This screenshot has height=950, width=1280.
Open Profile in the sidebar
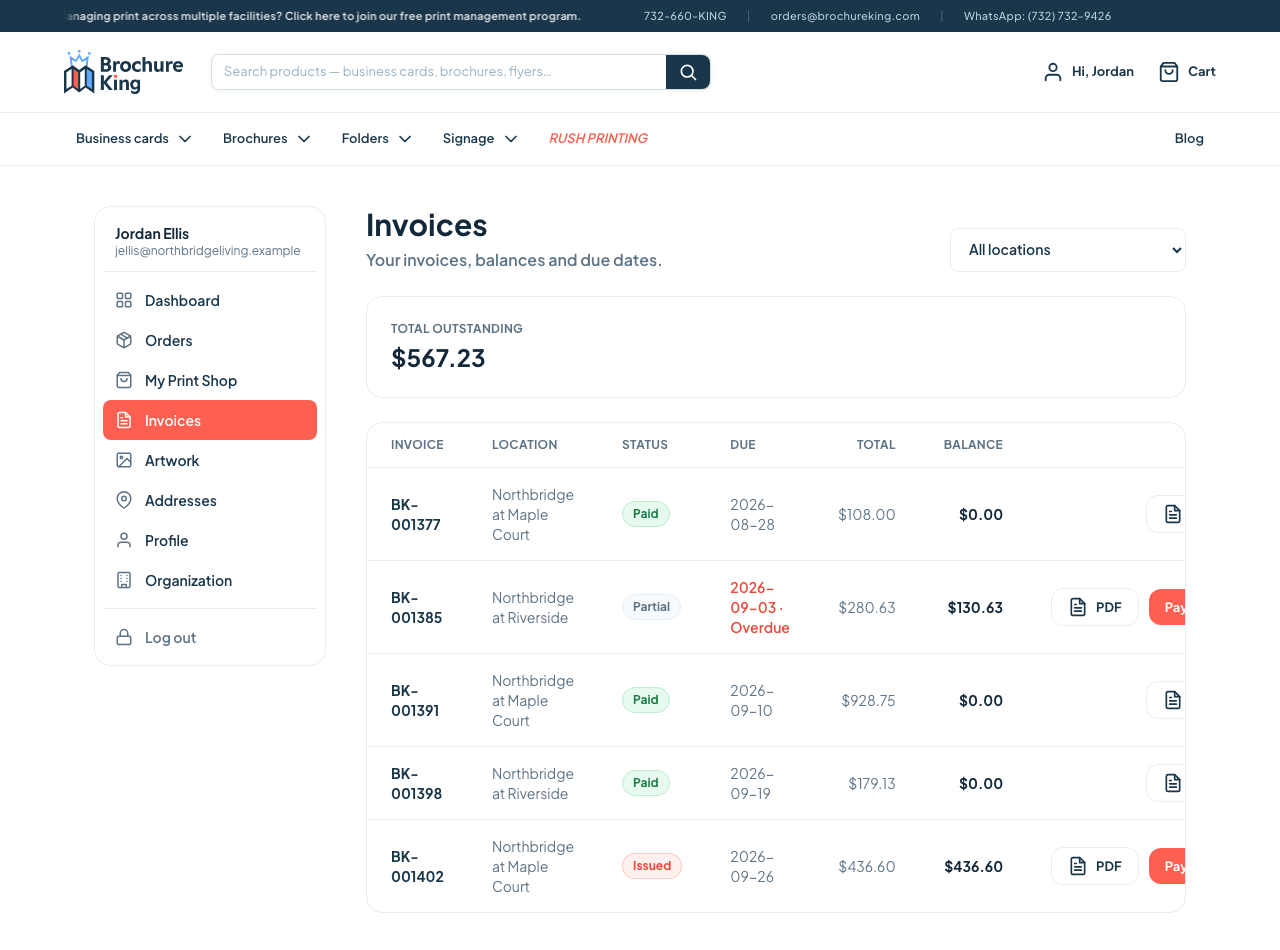pos(210,540)
